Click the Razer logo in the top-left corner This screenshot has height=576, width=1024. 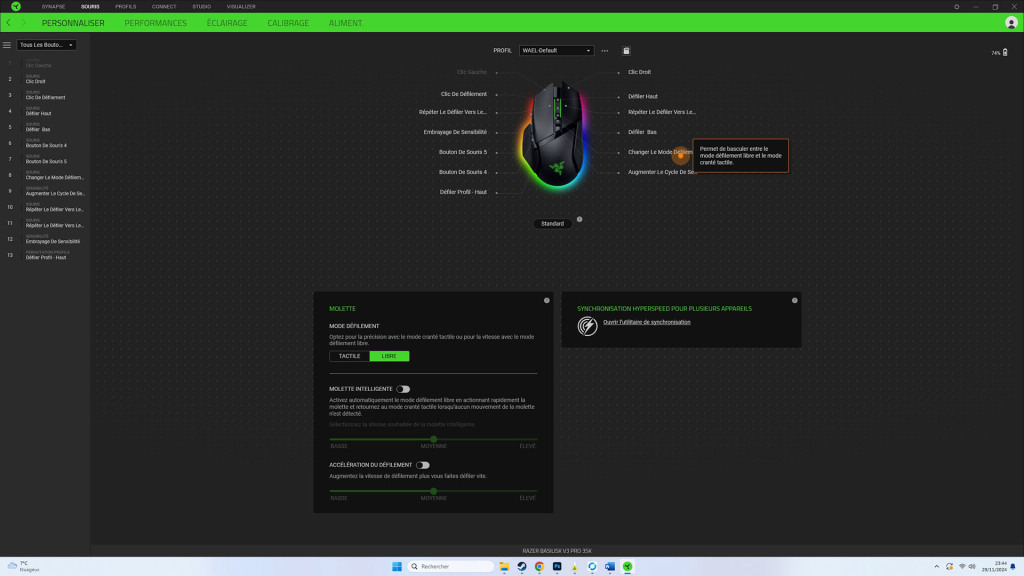[x=16, y=7]
